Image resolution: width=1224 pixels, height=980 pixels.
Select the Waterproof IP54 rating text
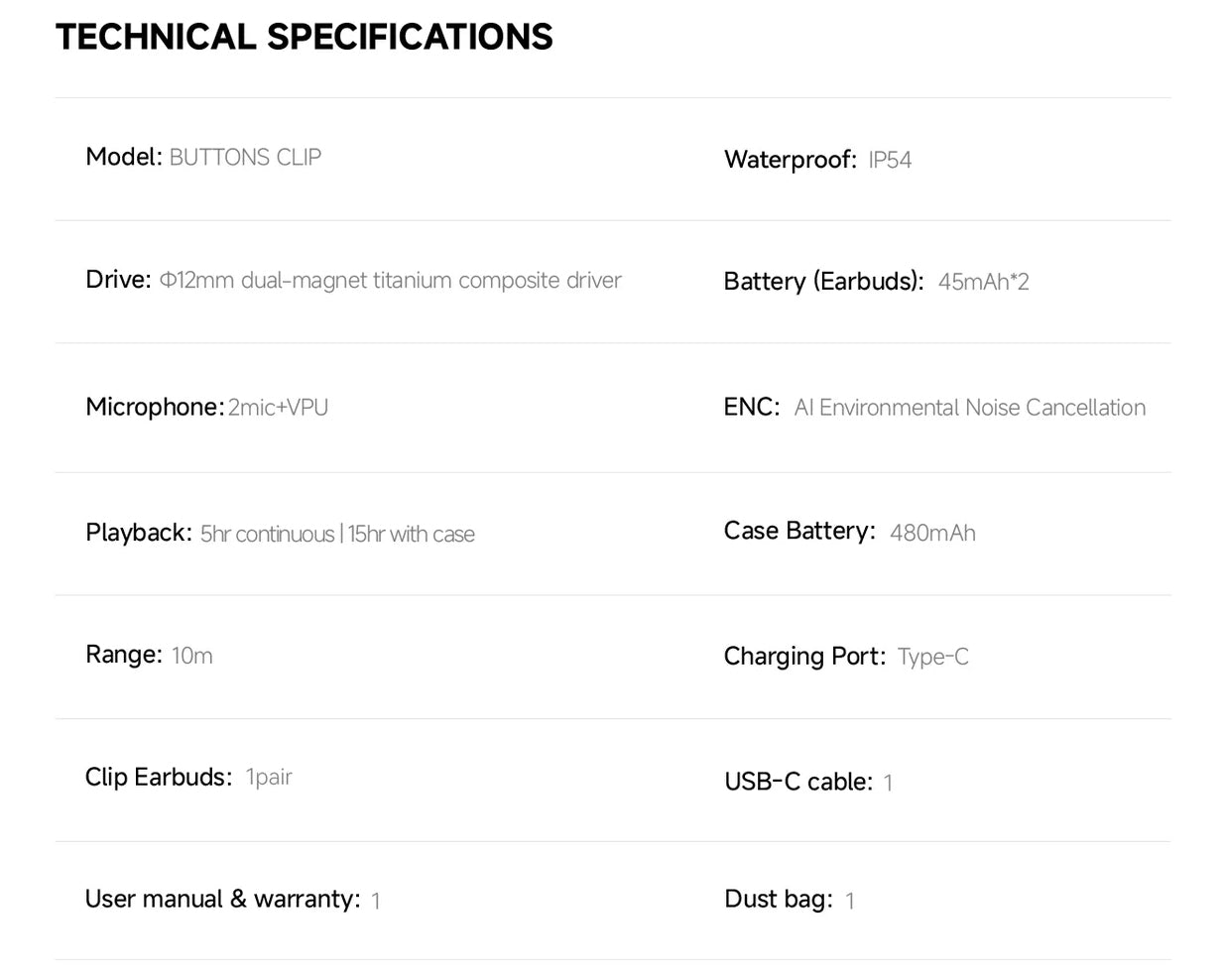click(x=890, y=161)
